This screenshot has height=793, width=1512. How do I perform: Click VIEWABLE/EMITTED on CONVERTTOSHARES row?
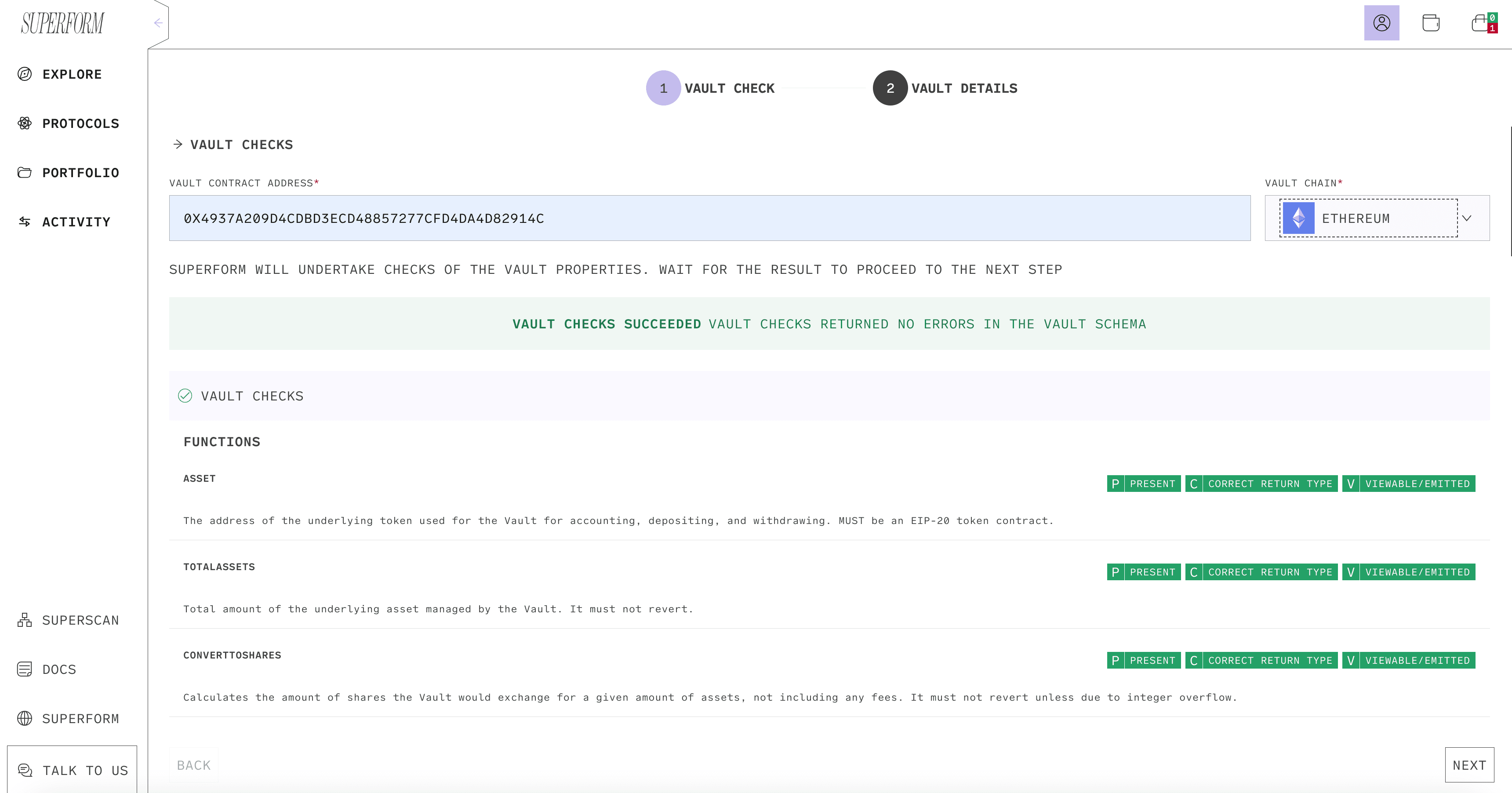click(1417, 660)
